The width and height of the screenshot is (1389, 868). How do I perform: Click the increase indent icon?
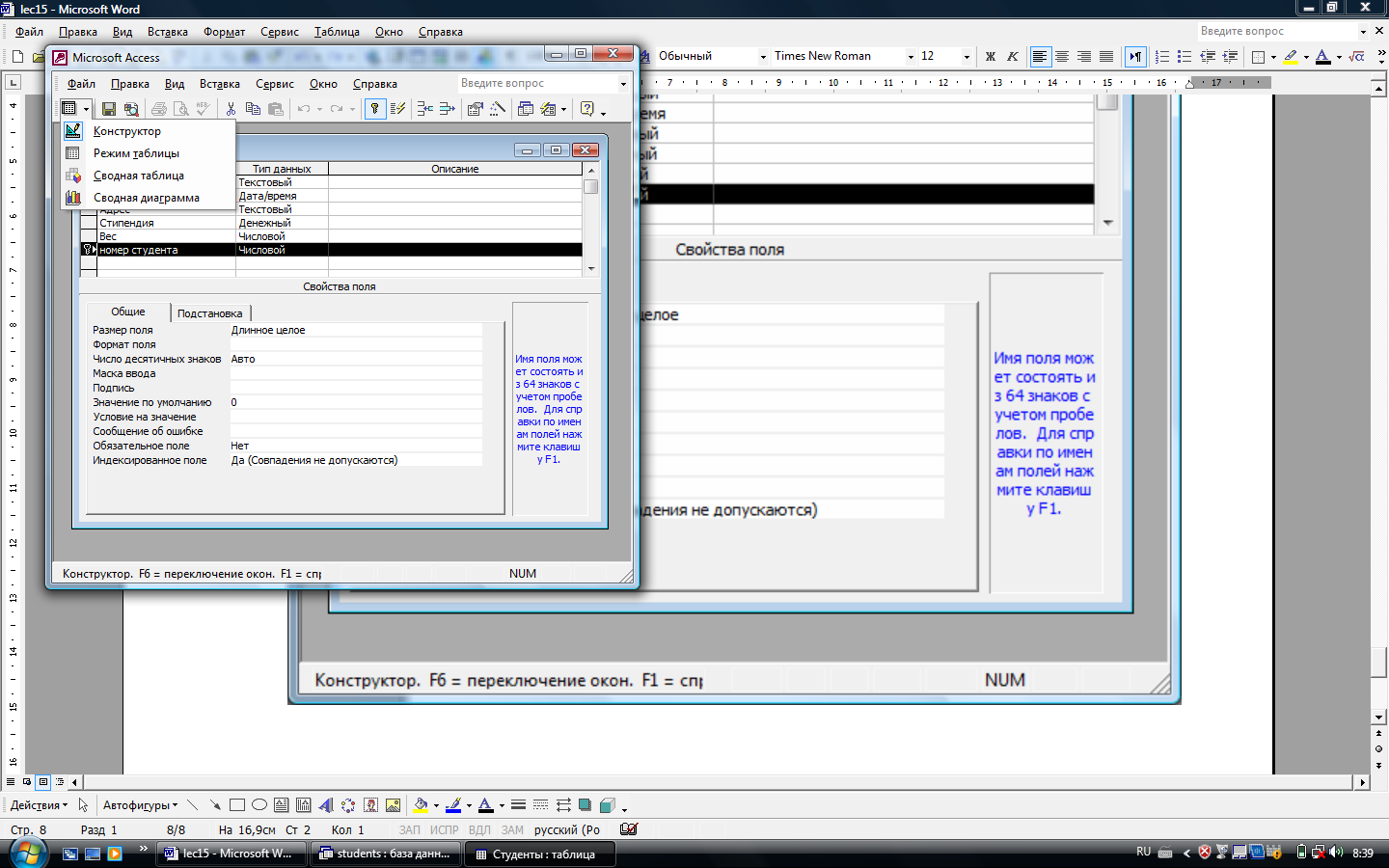click(x=1230, y=57)
